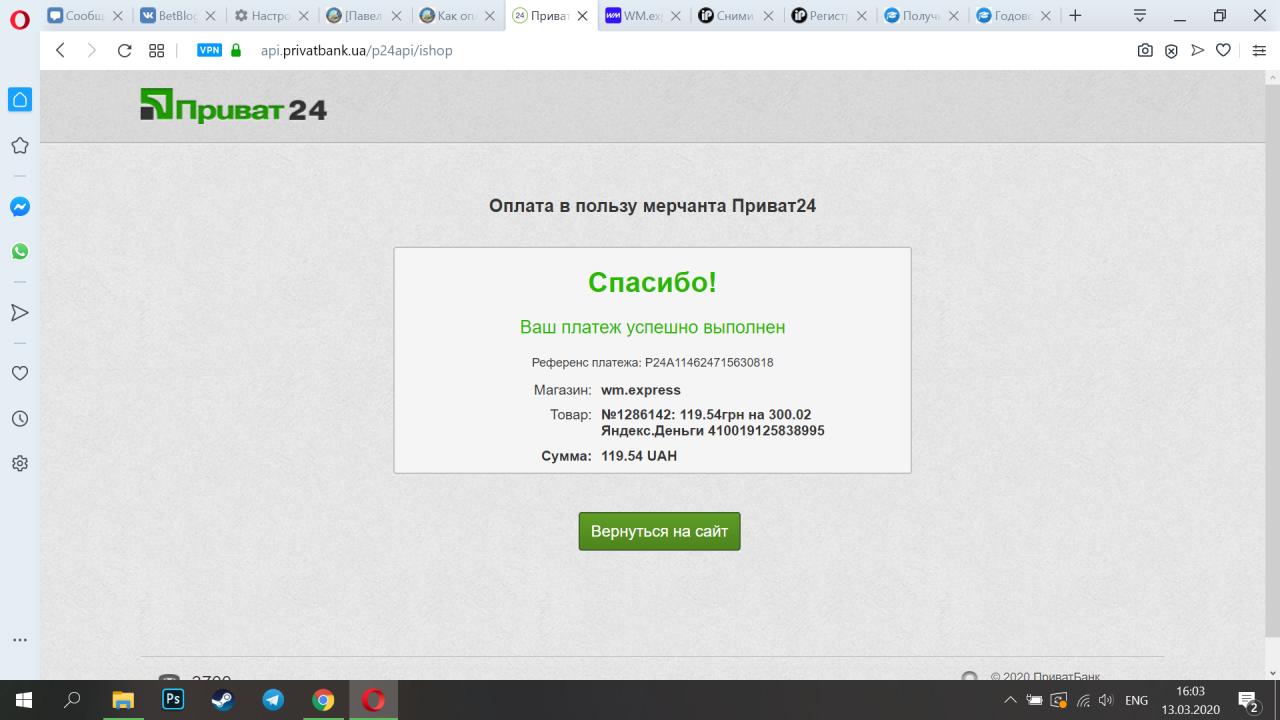Open Telegram from taskbar
The image size is (1280, 720).
pos(273,700)
